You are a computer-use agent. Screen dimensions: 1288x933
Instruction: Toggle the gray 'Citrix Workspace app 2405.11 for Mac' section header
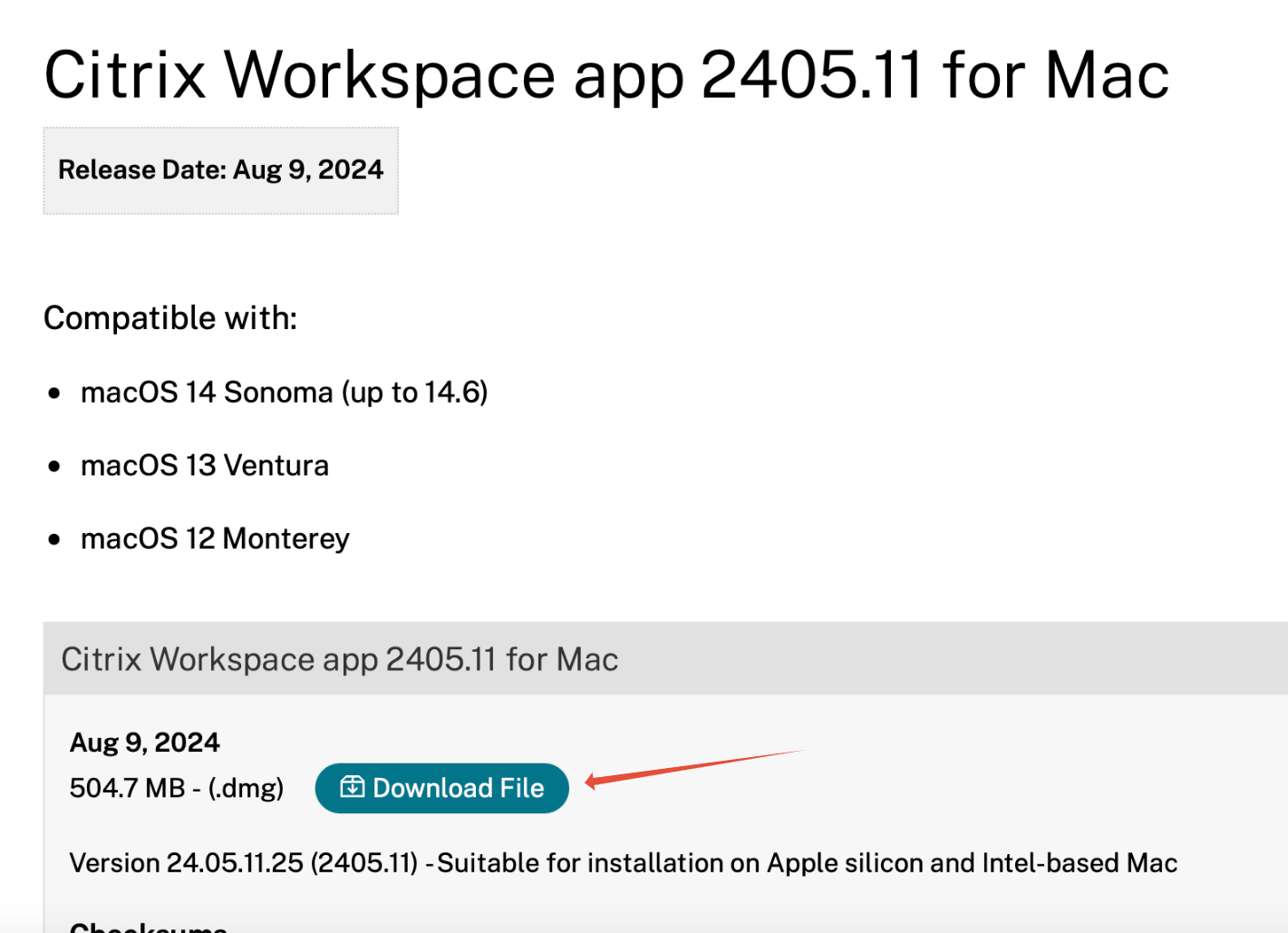pyautogui.click(x=665, y=659)
